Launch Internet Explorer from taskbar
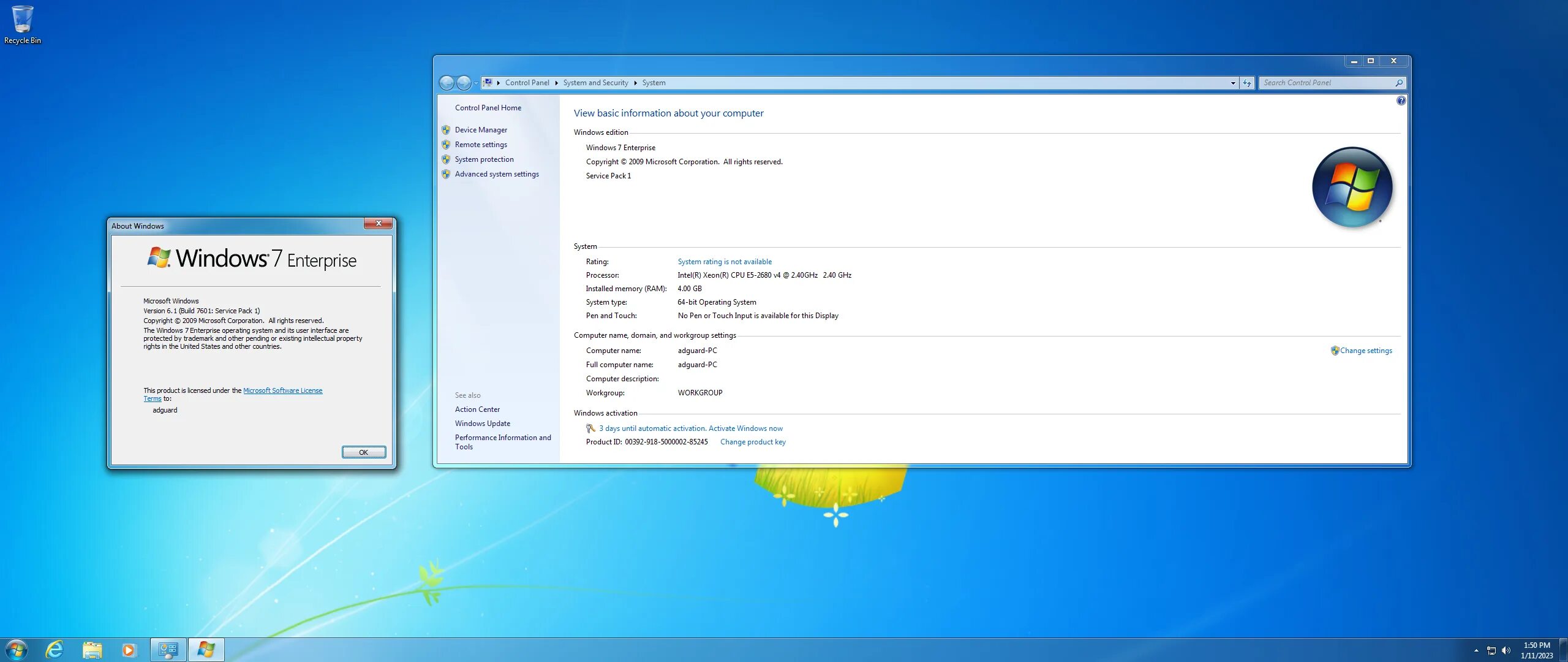Image resolution: width=1568 pixels, height=662 pixels. tap(55, 650)
